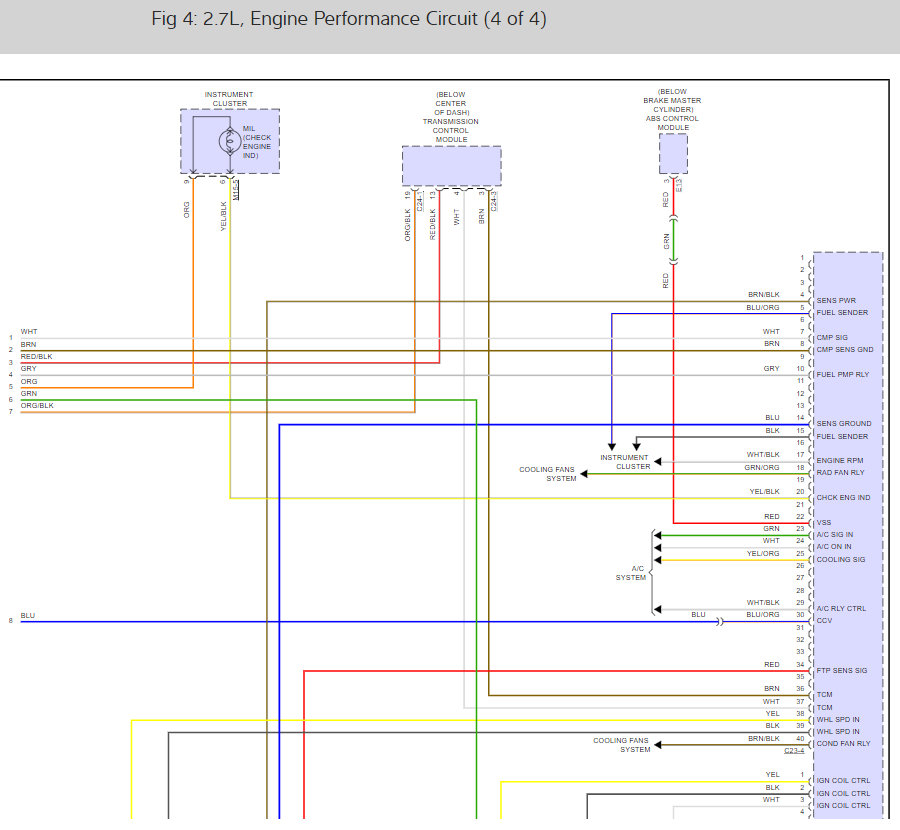Open Cooling Fans System reference near COND FAN RLY
The width and height of the screenshot is (900, 830).
tap(621, 745)
